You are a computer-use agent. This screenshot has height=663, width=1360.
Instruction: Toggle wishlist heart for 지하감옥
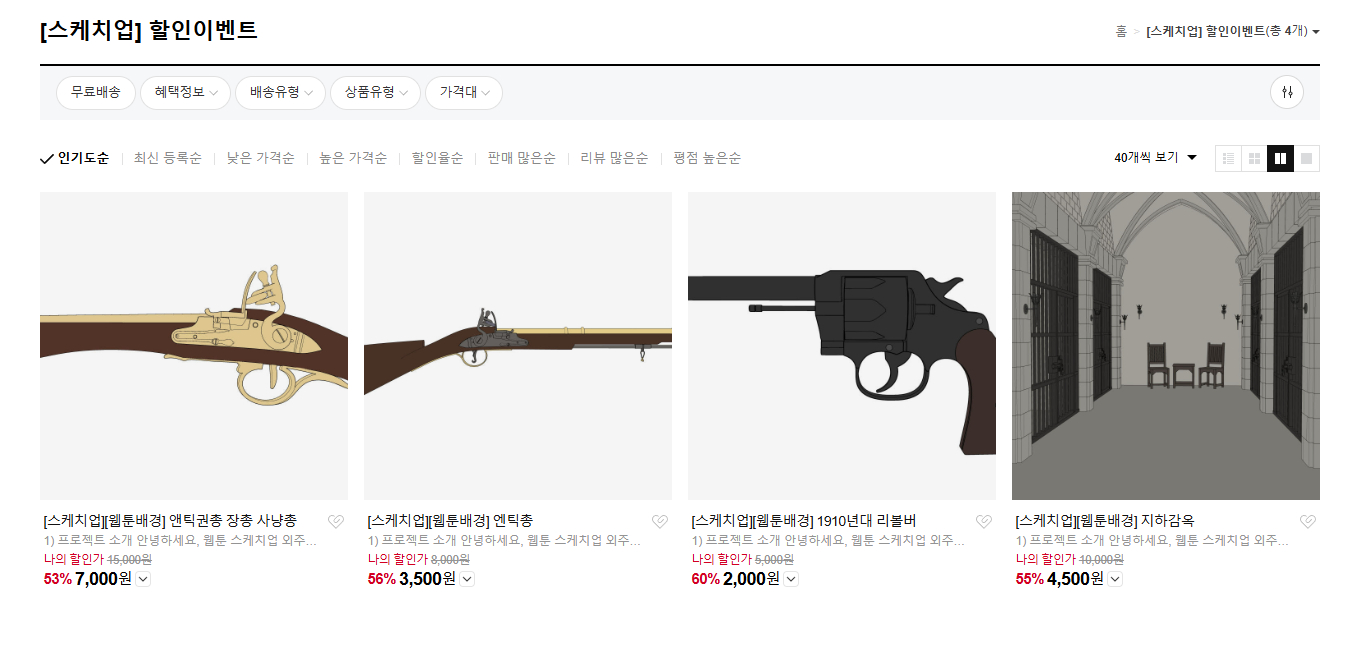pyautogui.click(x=1308, y=521)
